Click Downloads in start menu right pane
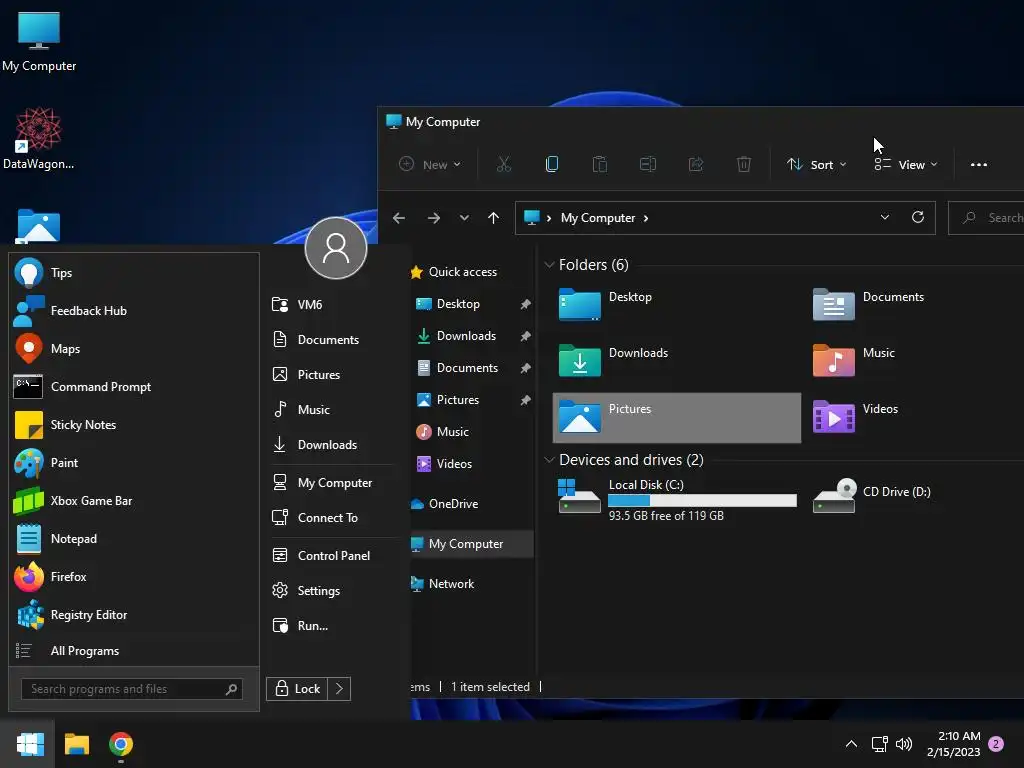Viewport: 1024px width, 768px height. click(x=333, y=445)
